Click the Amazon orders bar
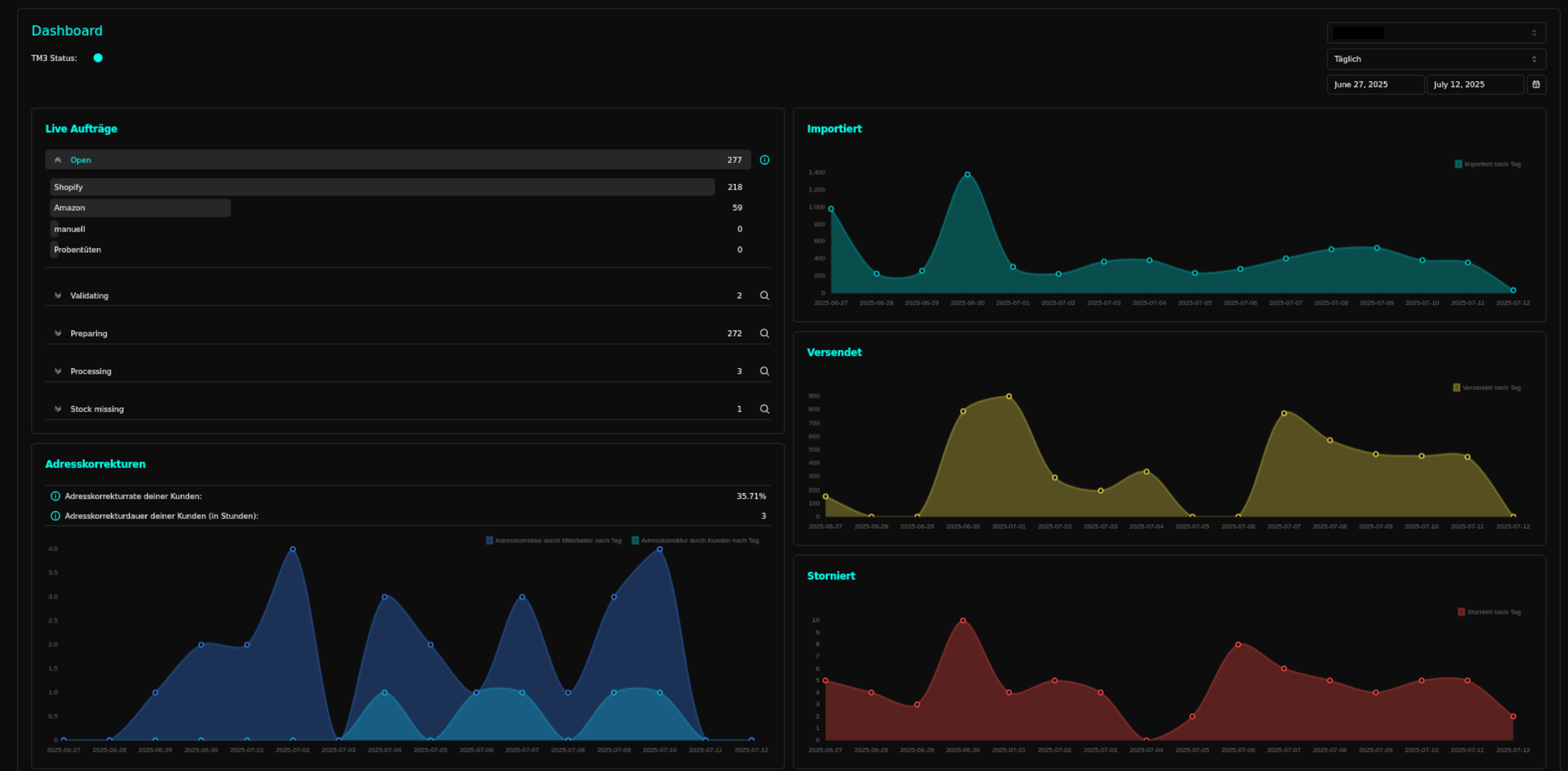 [140, 208]
